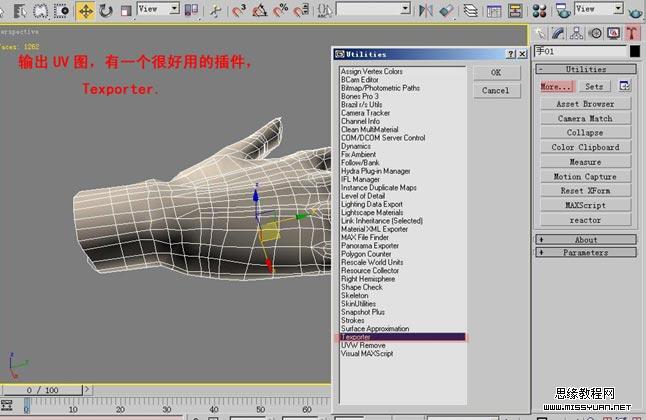Click the Measure utility button
646x420 pixels.
point(585,162)
